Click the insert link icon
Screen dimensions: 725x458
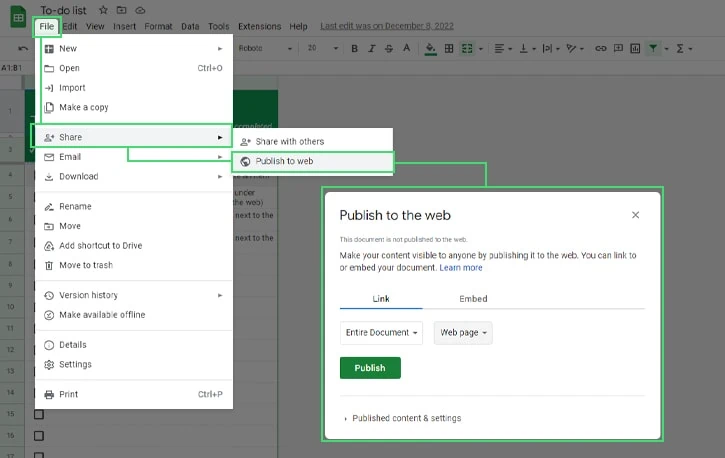pyautogui.click(x=601, y=49)
